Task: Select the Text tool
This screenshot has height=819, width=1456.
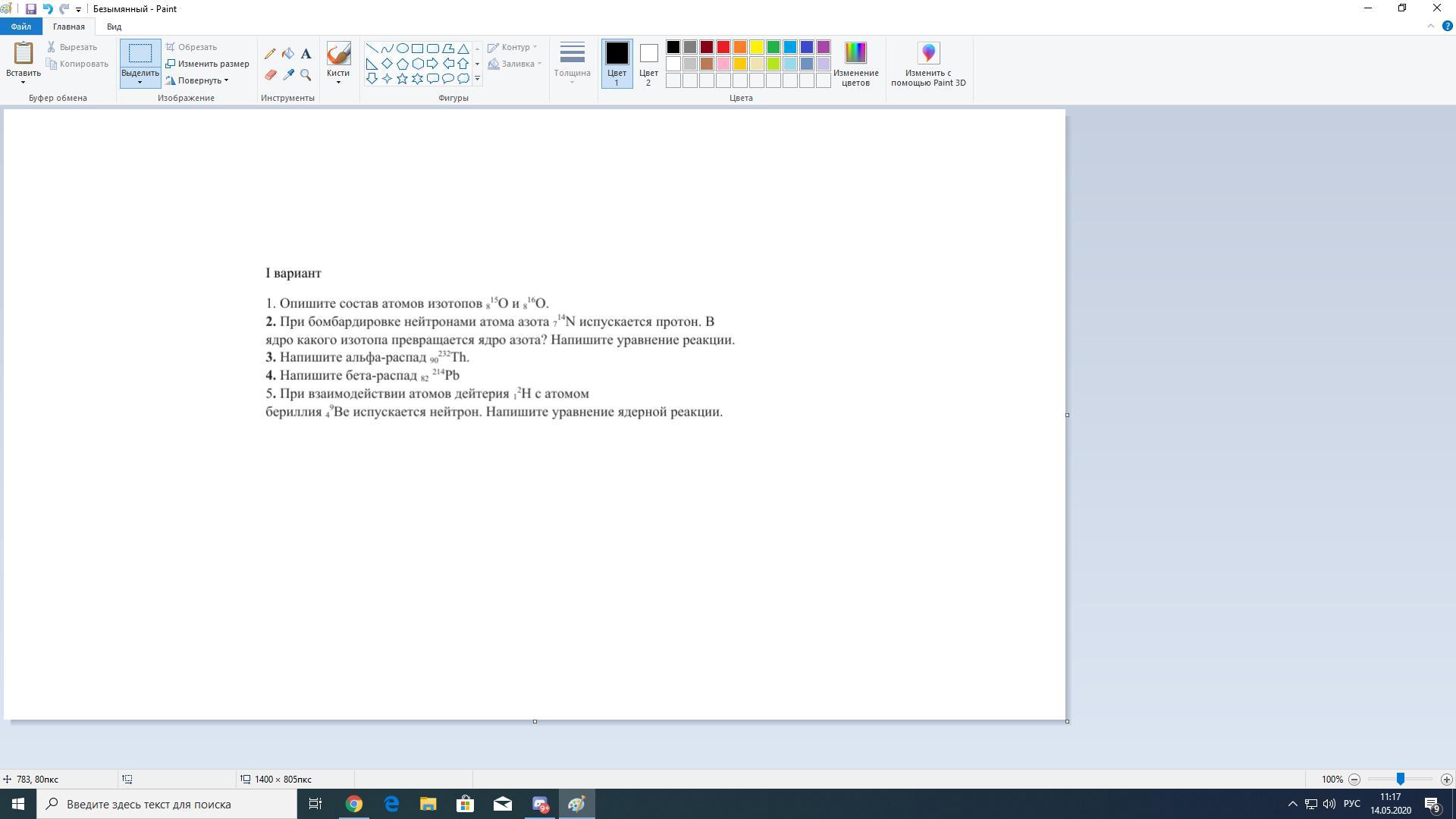Action: click(x=306, y=54)
